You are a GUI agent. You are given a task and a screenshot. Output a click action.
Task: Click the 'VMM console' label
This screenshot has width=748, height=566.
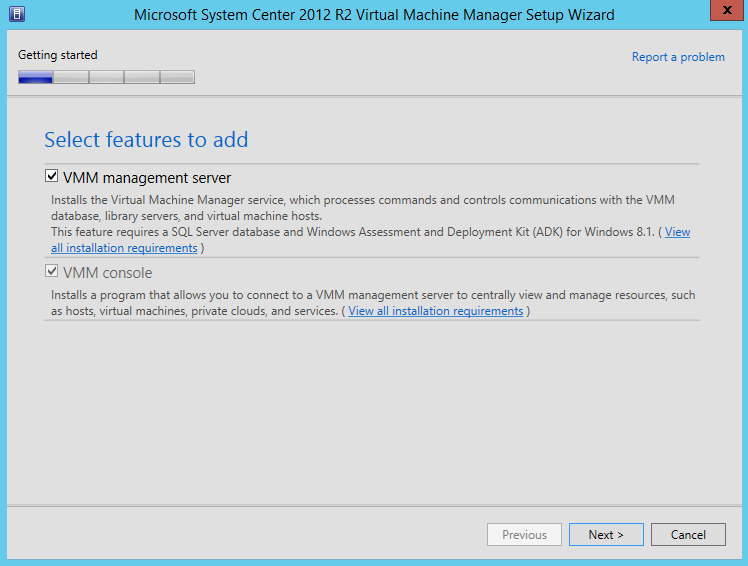coord(108,273)
